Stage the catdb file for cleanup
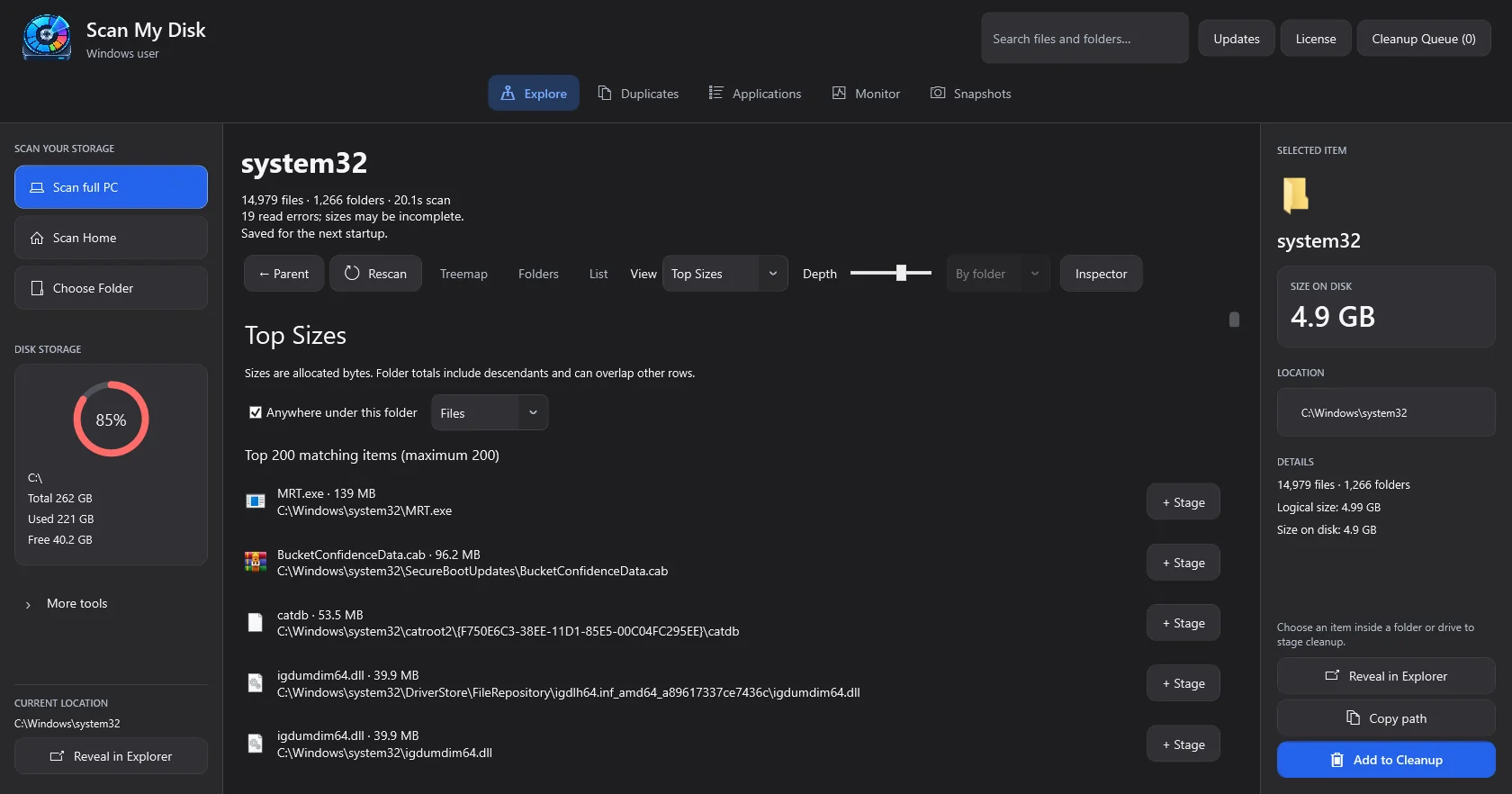 coord(1183,623)
